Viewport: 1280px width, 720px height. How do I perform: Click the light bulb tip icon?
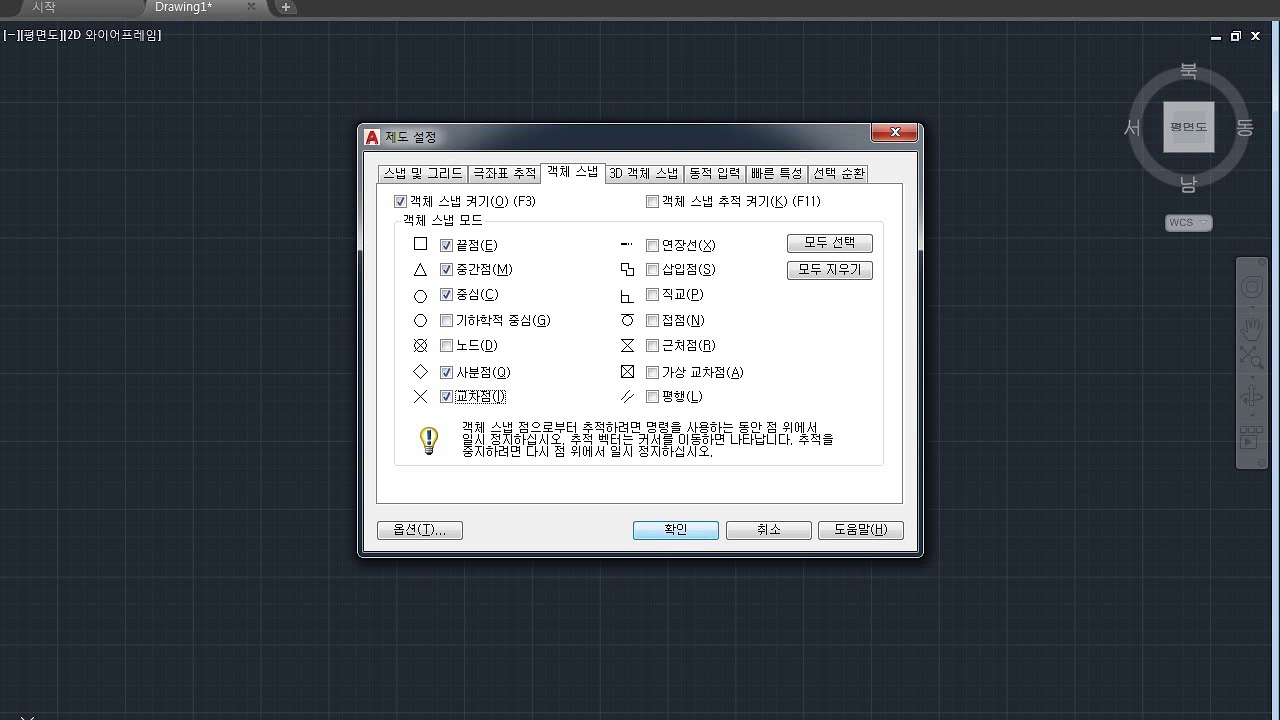pyautogui.click(x=429, y=440)
